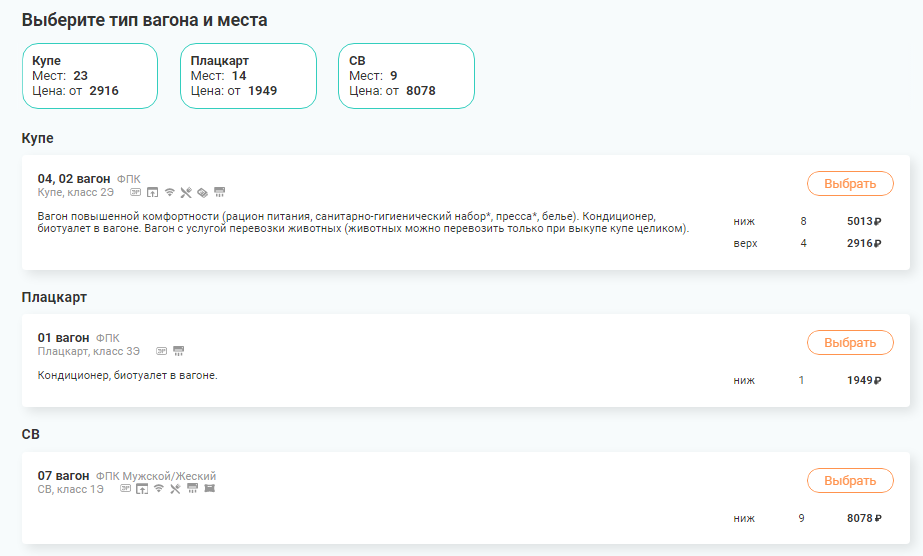Click the meal icon in СВ wagon 07
The height and width of the screenshot is (556, 923).
tap(175, 489)
